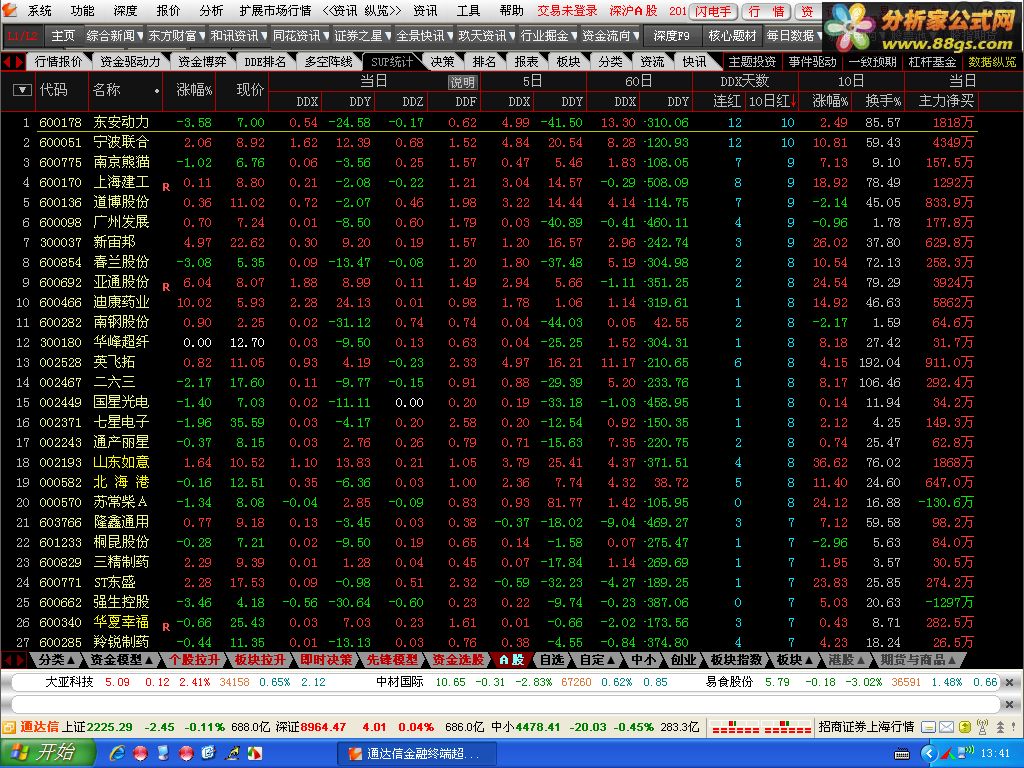Open the 功能 menu

pos(82,10)
